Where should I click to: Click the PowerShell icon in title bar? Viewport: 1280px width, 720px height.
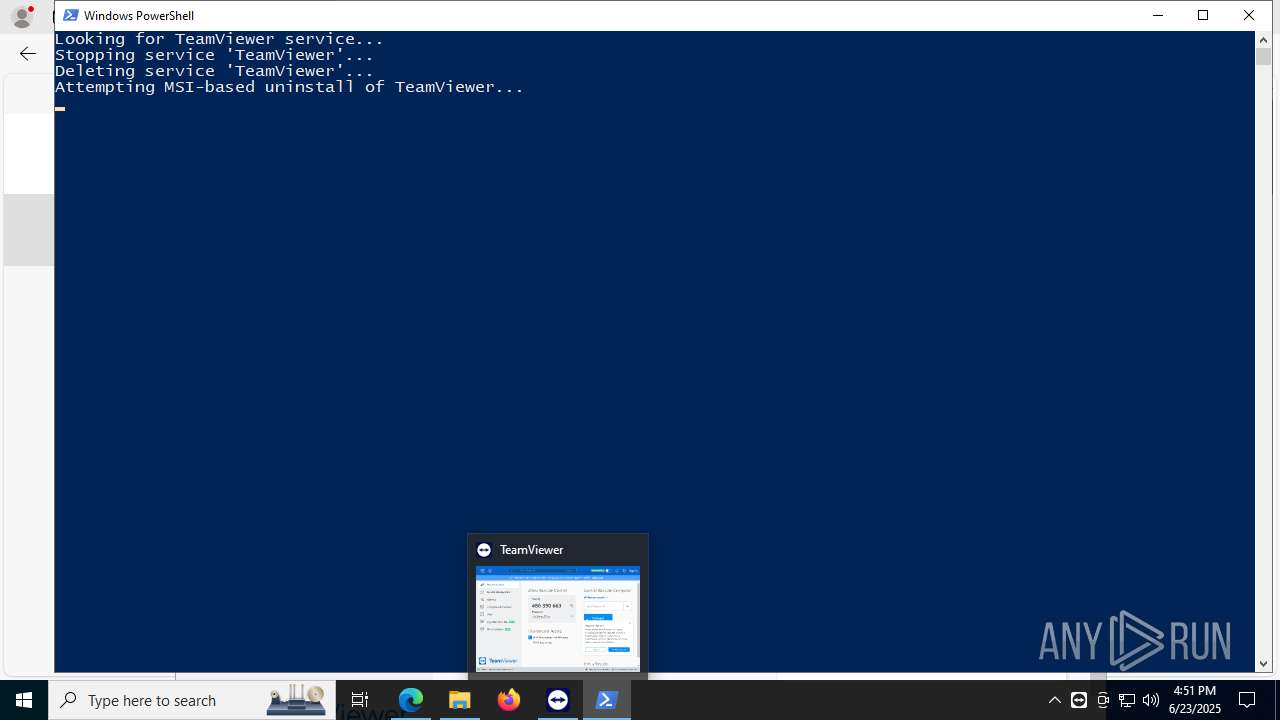tap(71, 15)
